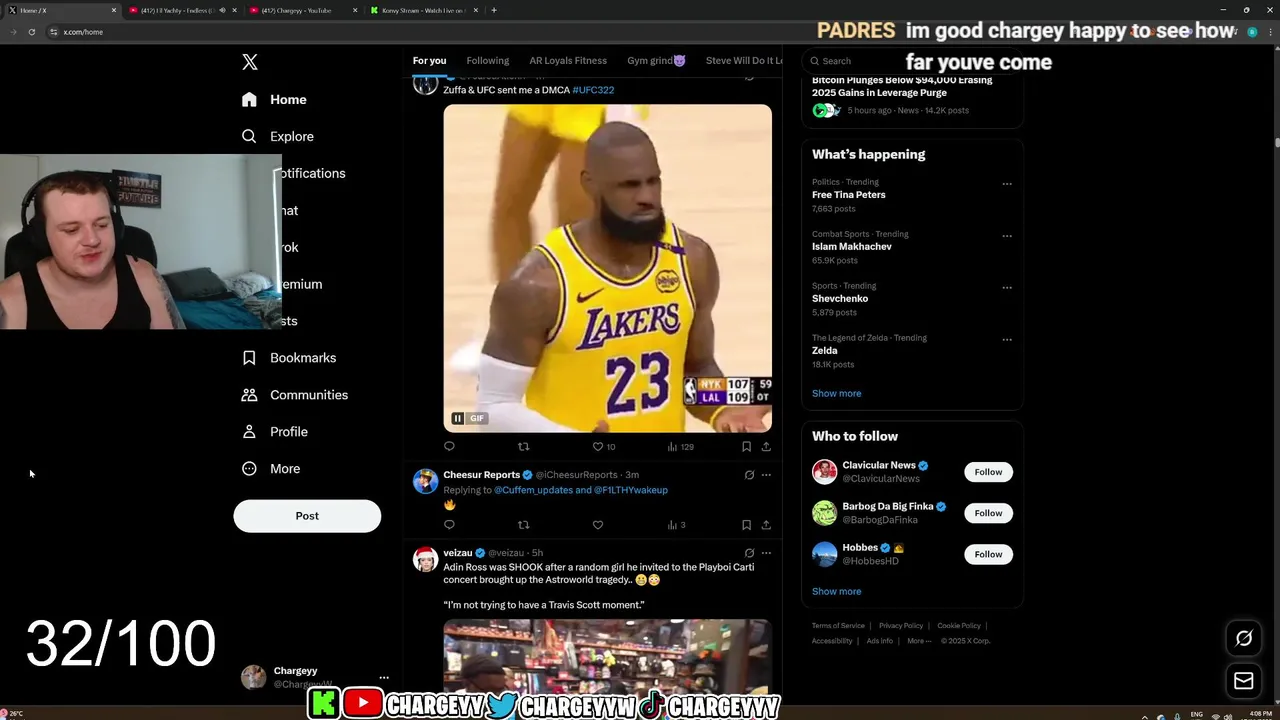1280x720 pixels.
Task: Open more options on Cheesur Reports post
Action: [766, 475]
